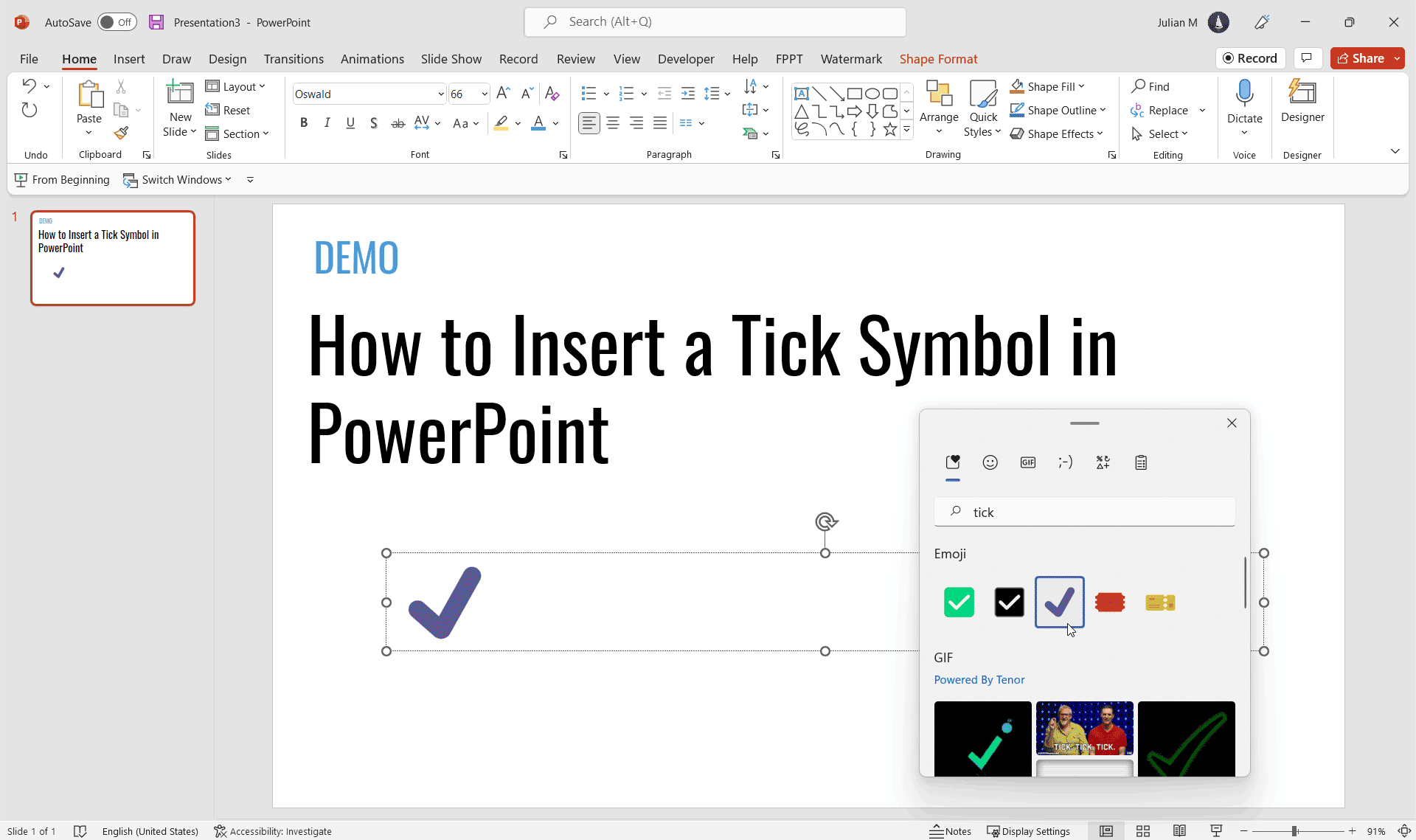1416x840 pixels.
Task: Switch to the Insert ribbon tab
Action: pyautogui.click(x=129, y=59)
